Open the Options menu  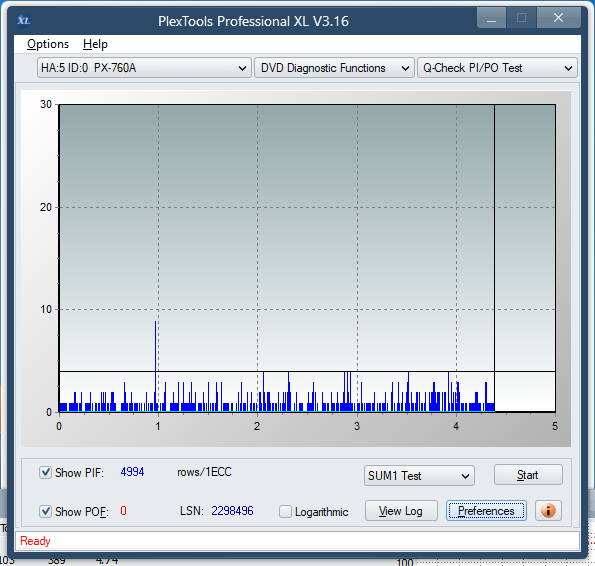(x=48, y=44)
